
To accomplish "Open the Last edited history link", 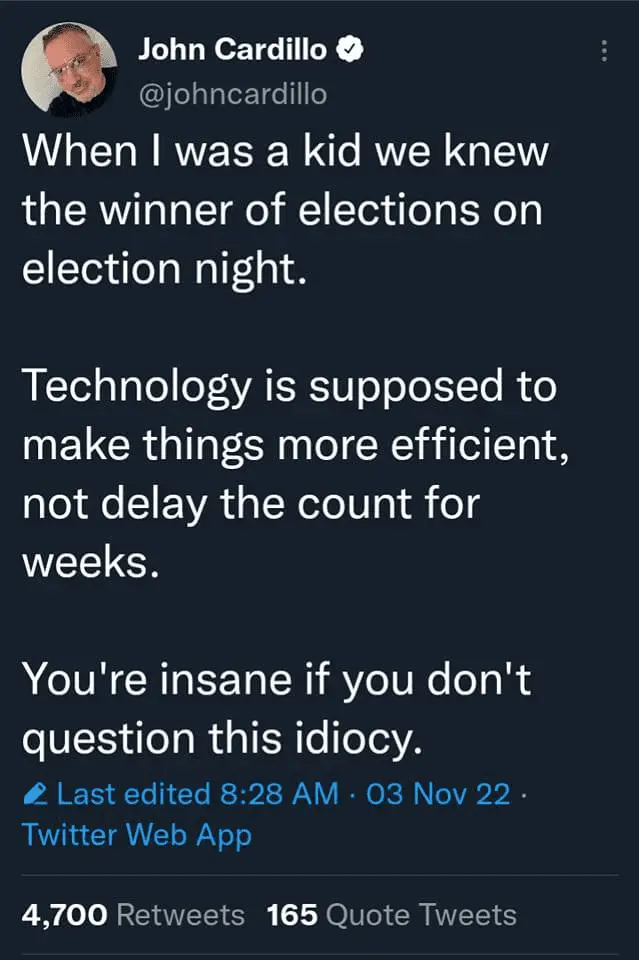I will pyautogui.click(x=132, y=795).
